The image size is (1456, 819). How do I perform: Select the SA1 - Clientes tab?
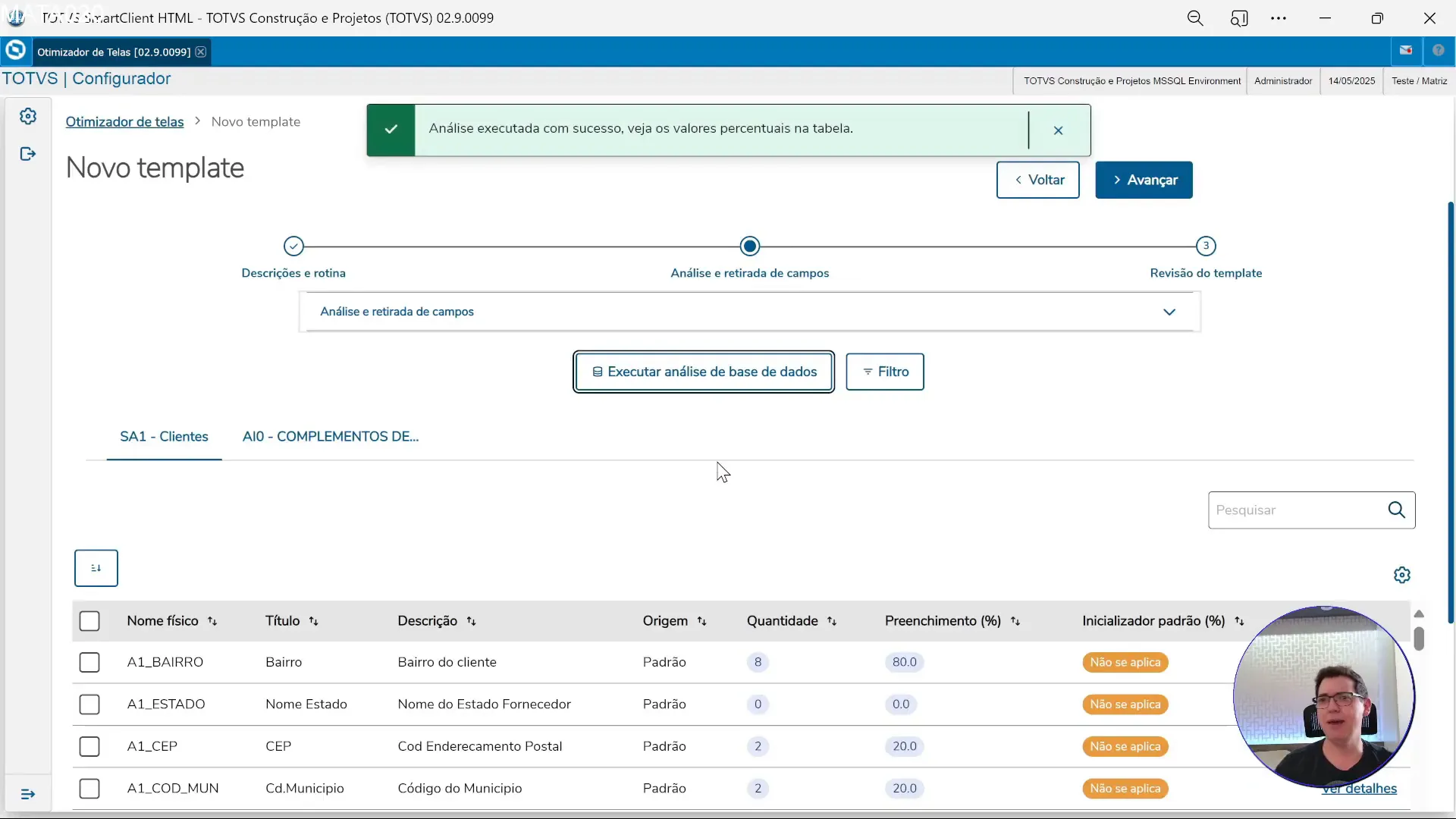(164, 437)
